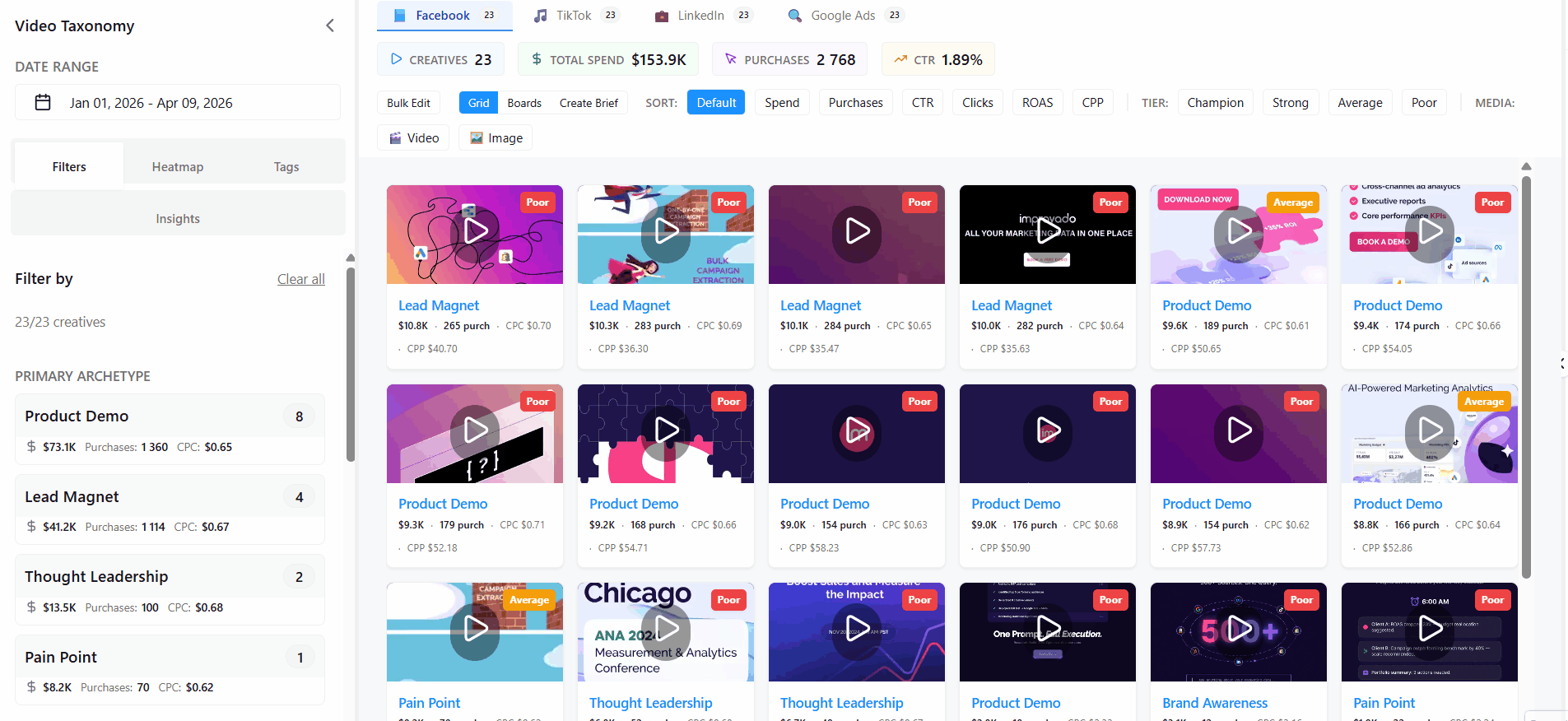Play the Chicago Thought Leadership video
Image resolution: width=1568 pixels, height=721 pixels.
click(666, 629)
